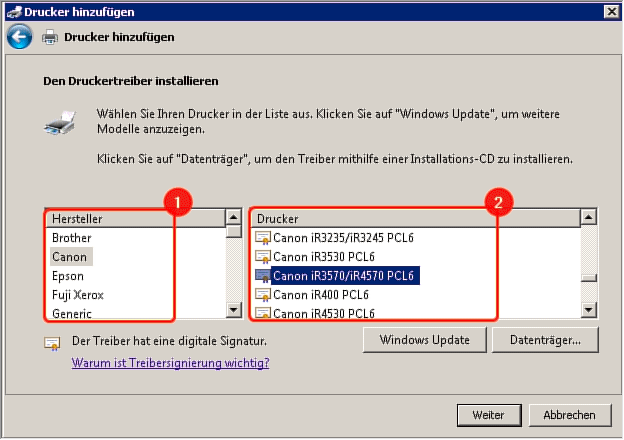Open the 'Warum ist Treibersignierung wichtig?' link

170,364
